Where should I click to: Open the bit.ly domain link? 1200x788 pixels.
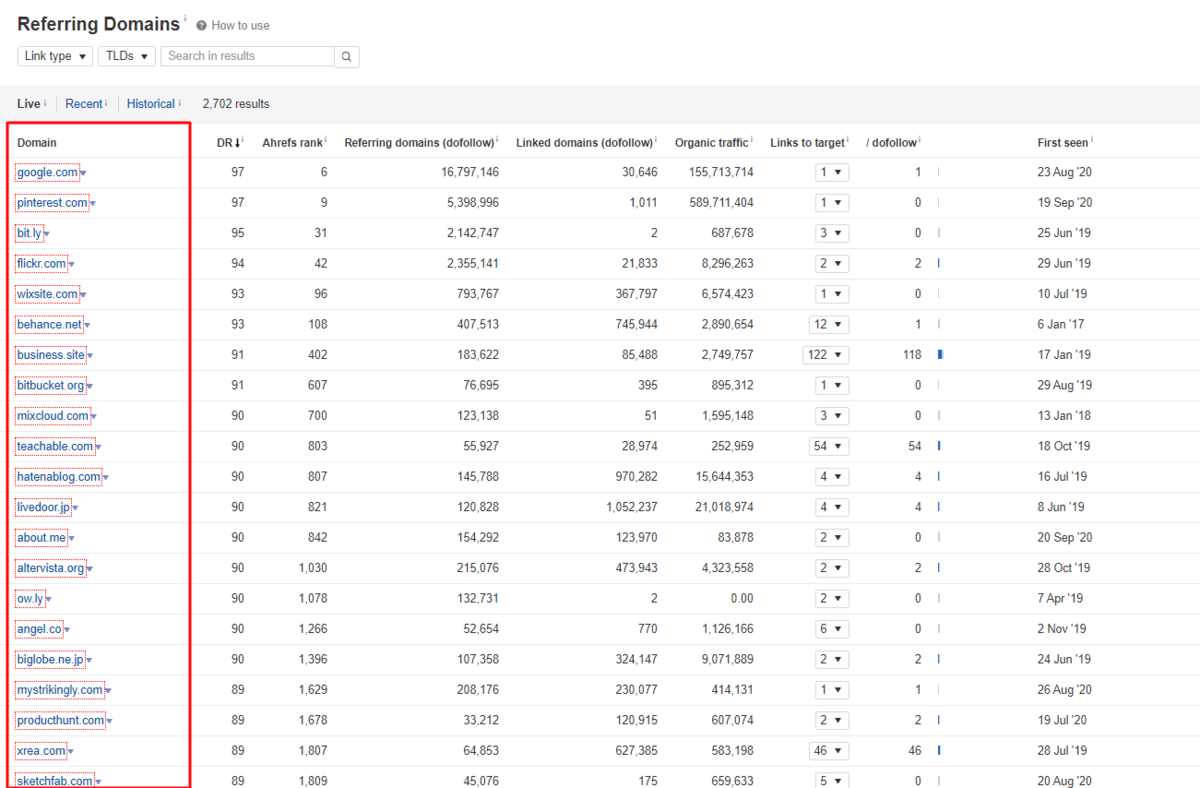[29, 234]
